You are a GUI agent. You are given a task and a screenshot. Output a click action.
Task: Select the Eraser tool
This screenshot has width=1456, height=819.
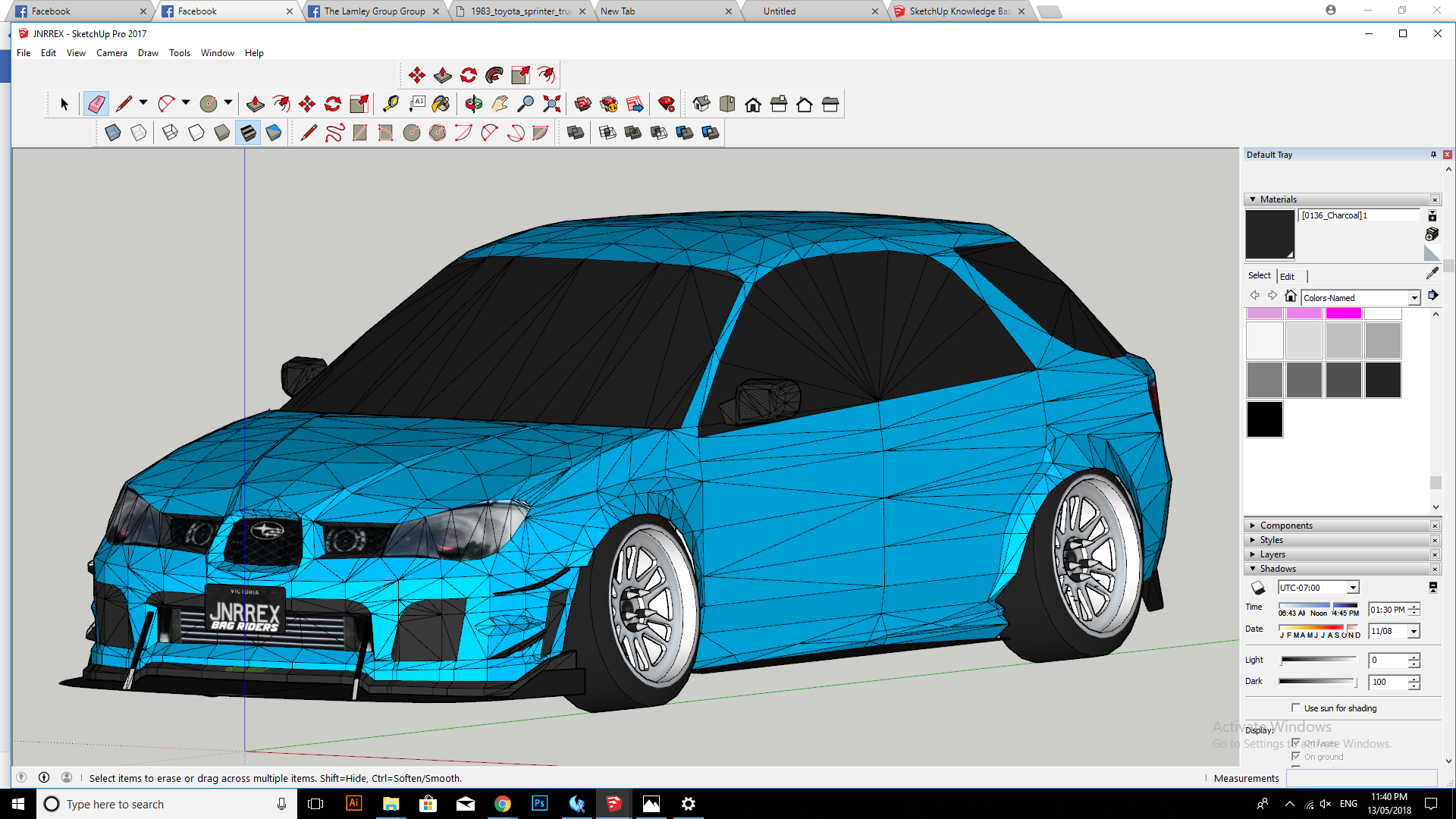[96, 104]
